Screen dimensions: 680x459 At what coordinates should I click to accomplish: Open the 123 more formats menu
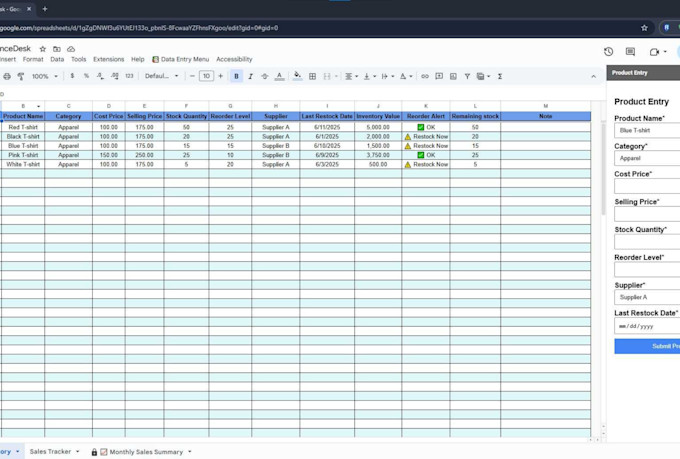(129, 76)
